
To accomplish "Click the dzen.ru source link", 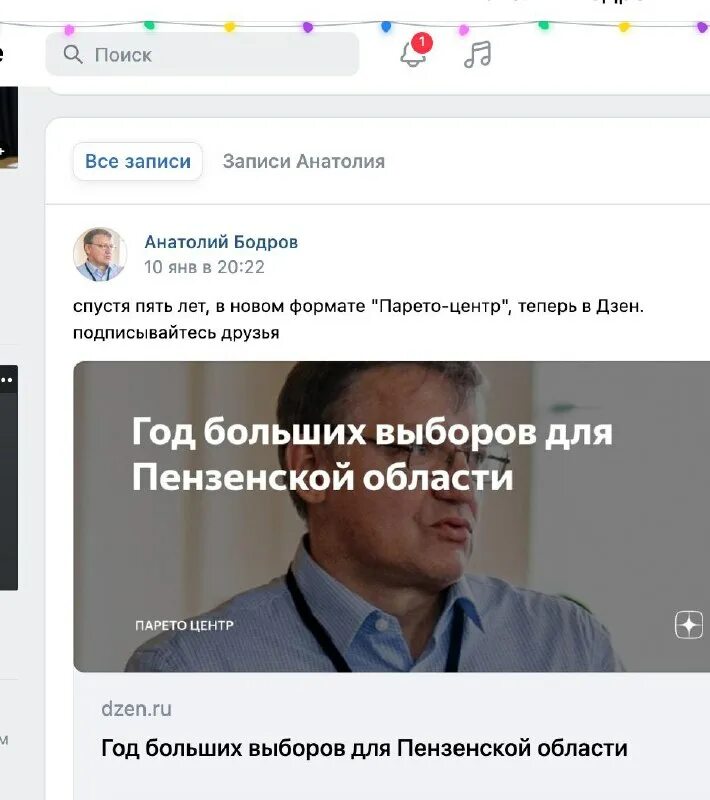I will [136, 709].
